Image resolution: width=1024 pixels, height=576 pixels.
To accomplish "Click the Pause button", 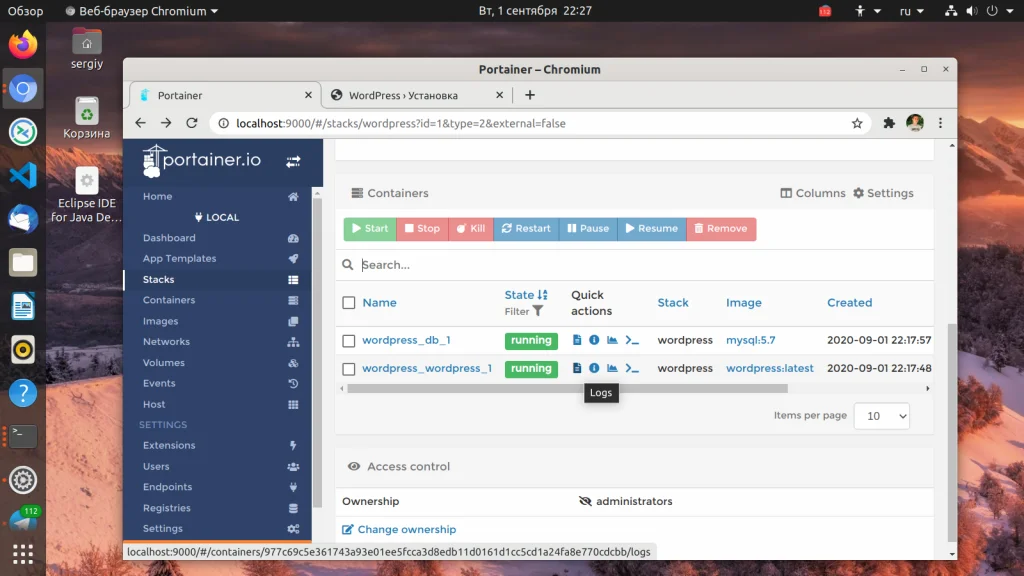I will tap(588, 229).
